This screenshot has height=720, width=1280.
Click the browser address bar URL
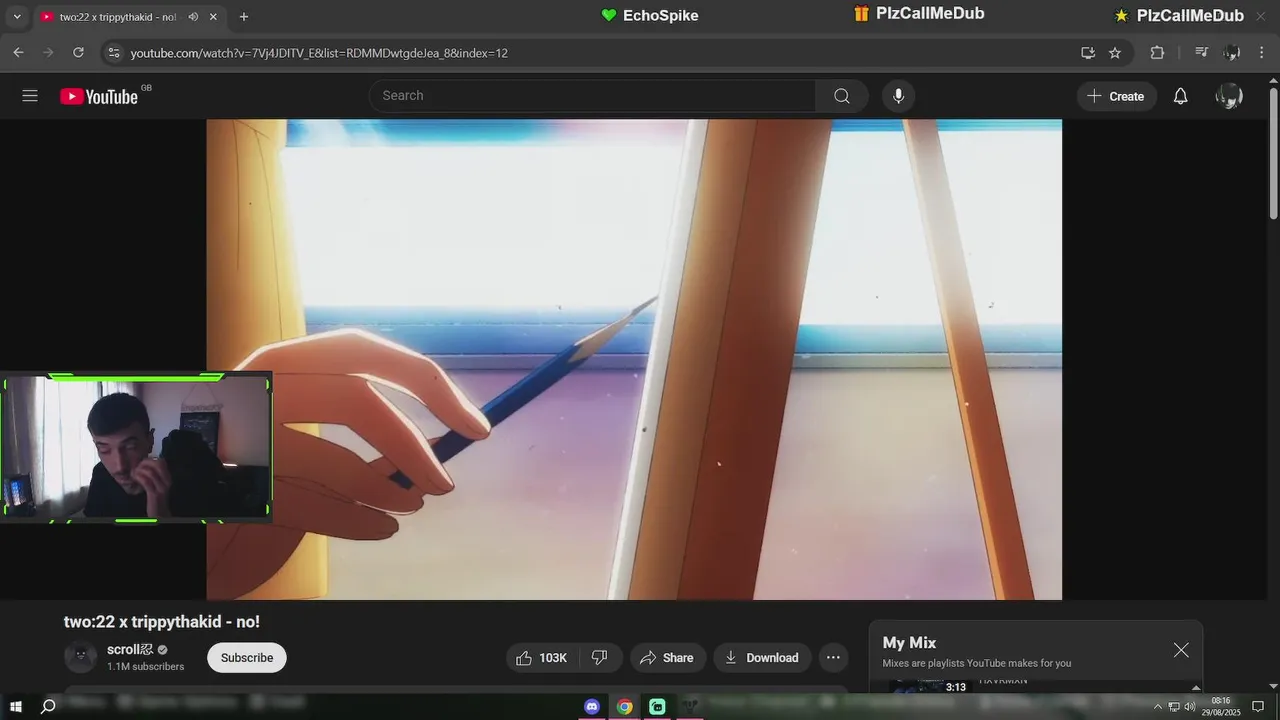click(319, 53)
